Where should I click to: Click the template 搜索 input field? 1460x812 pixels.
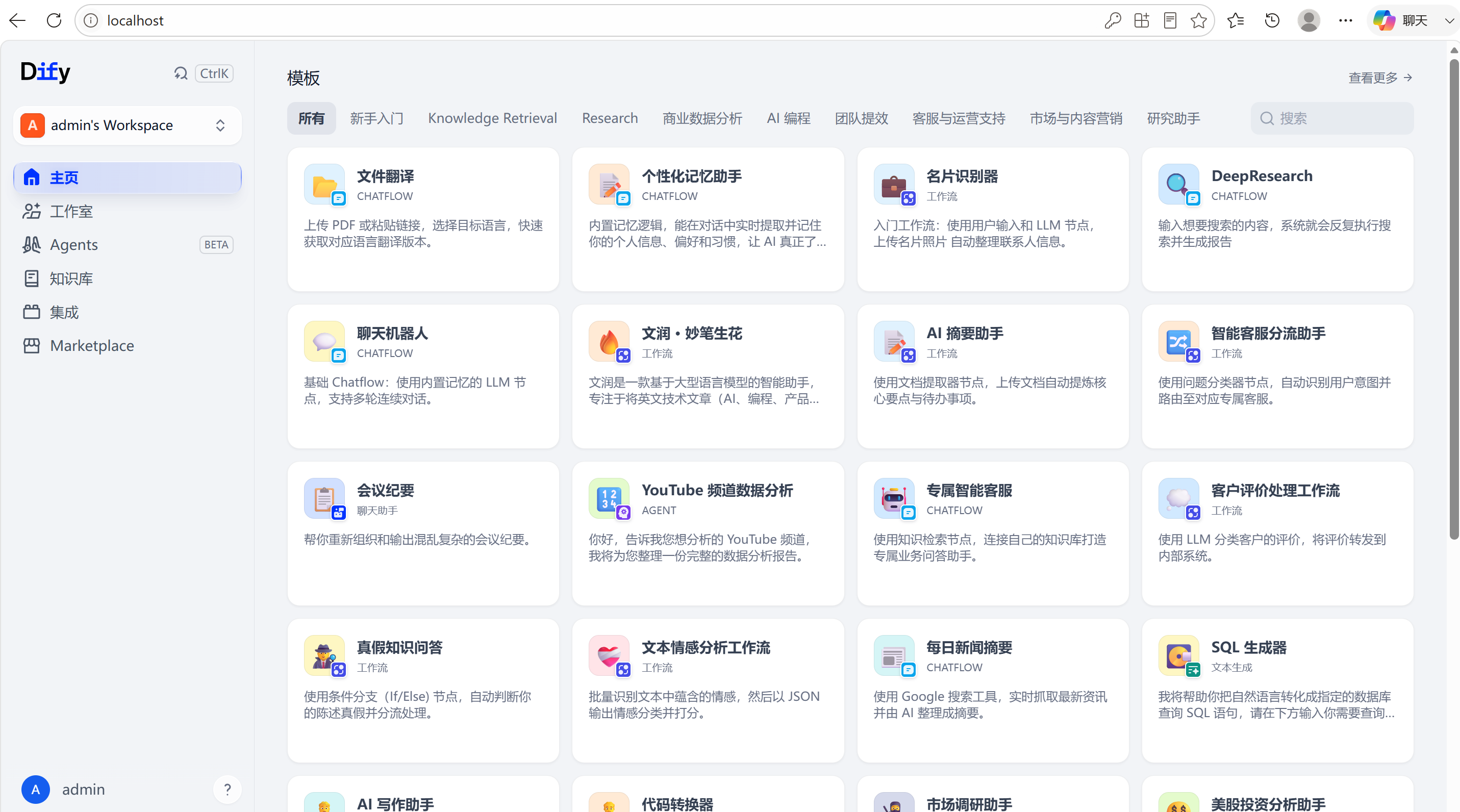click(x=1332, y=118)
